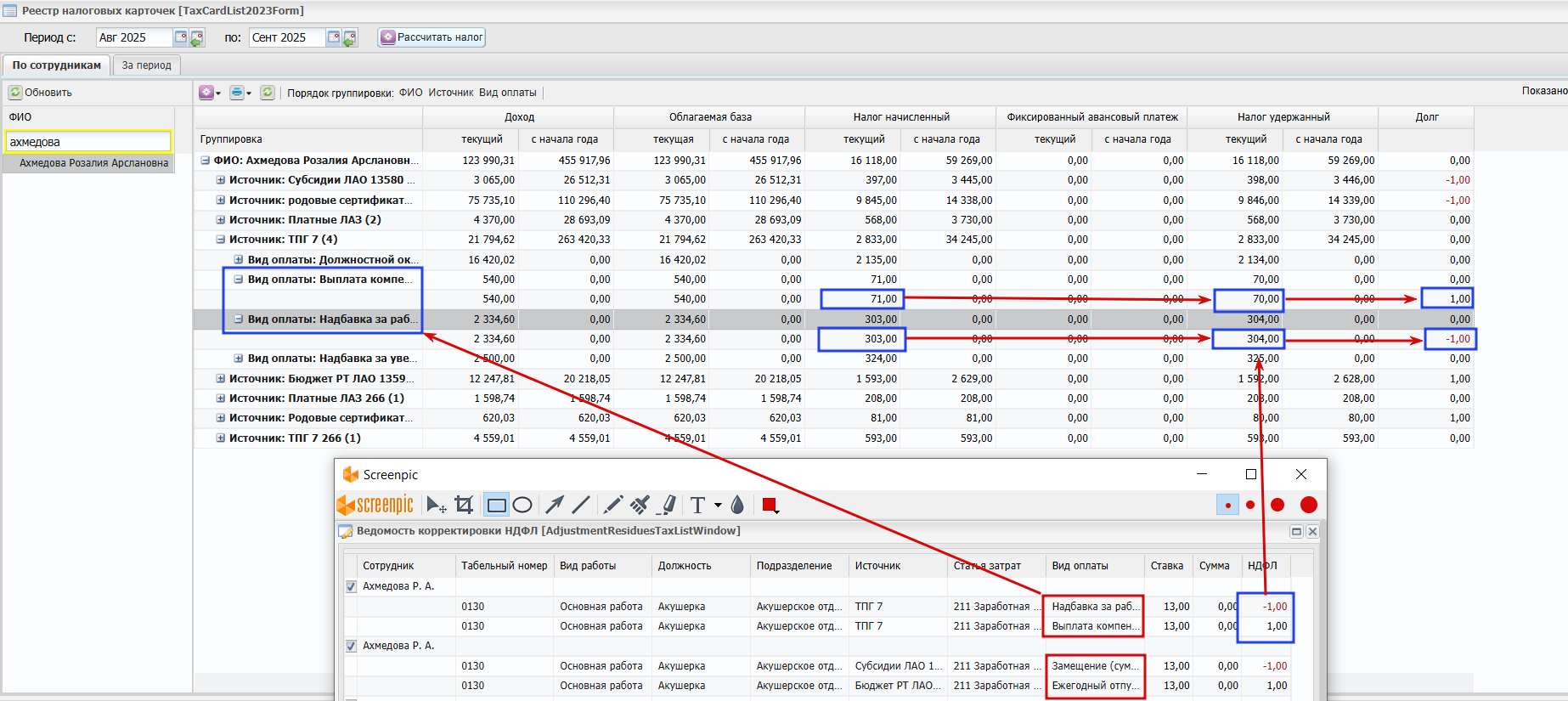Activate the pencil drawing tool
Image resolution: width=1568 pixels, height=701 pixels.
[x=612, y=505]
